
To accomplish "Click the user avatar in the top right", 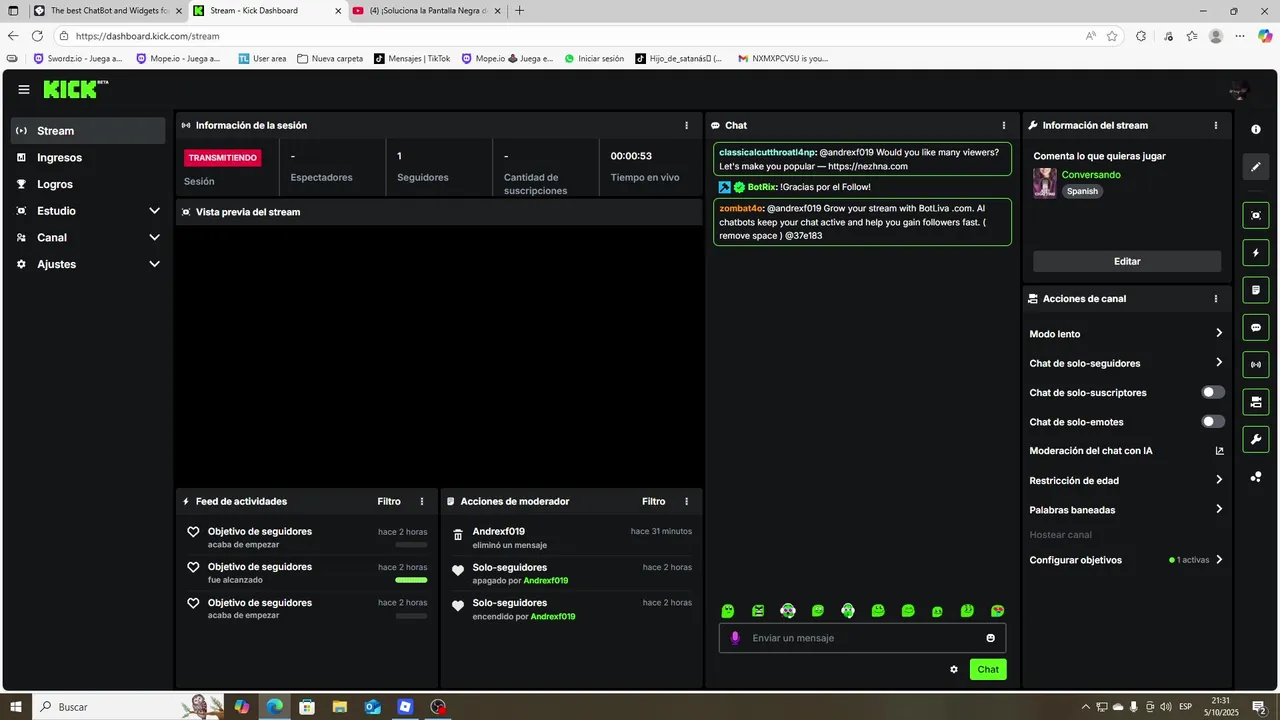I will click(x=1240, y=90).
